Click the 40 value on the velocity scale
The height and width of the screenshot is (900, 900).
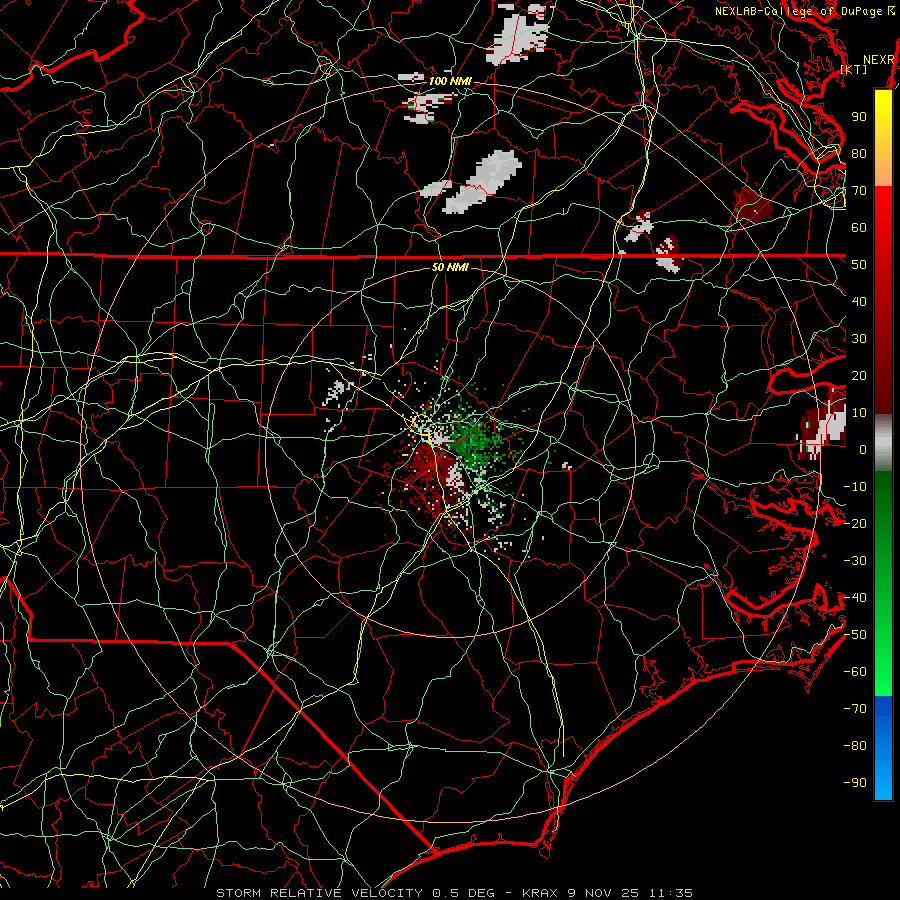coord(859,301)
